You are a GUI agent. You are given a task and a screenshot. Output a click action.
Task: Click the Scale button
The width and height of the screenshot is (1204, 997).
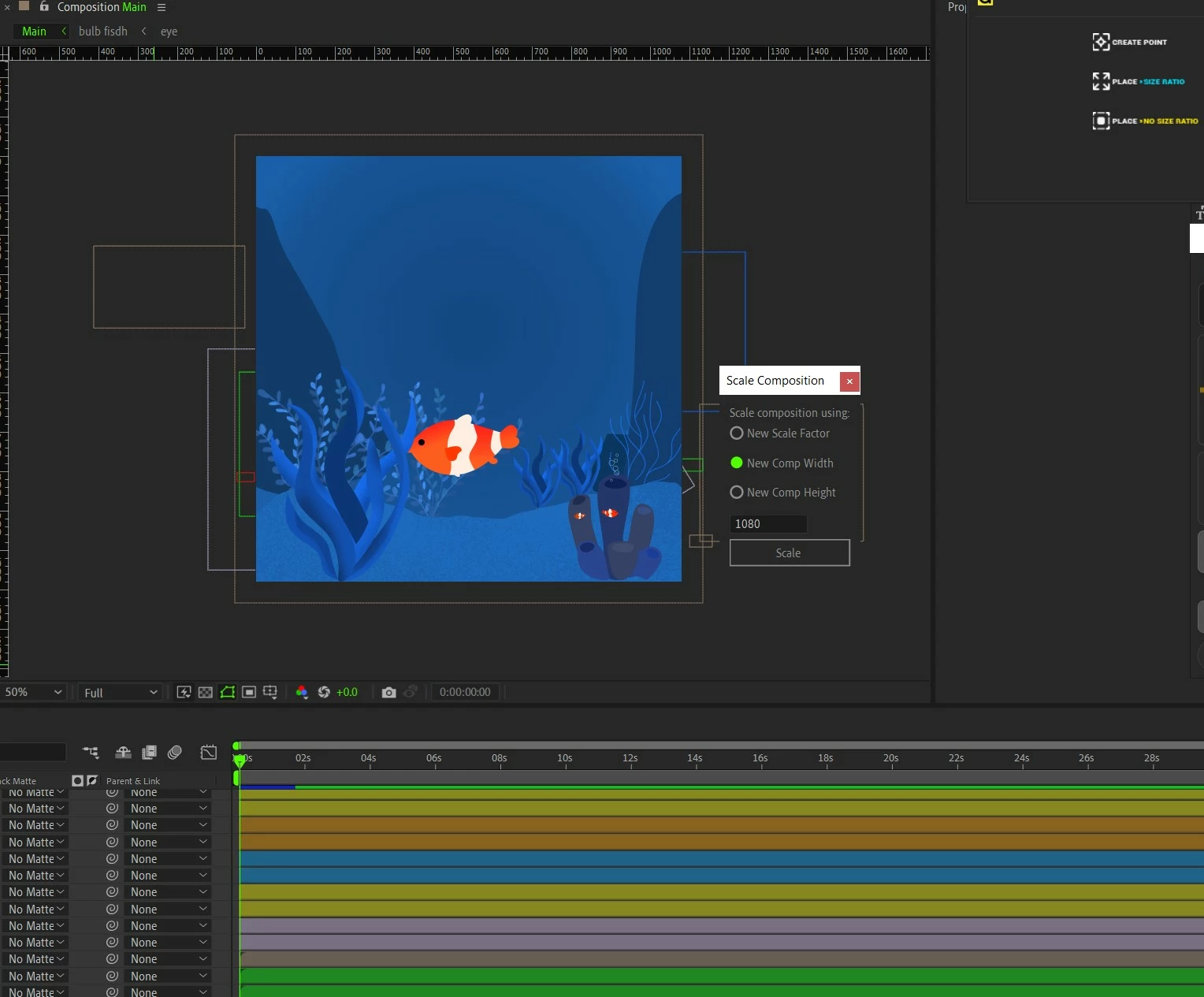point(790,552)
